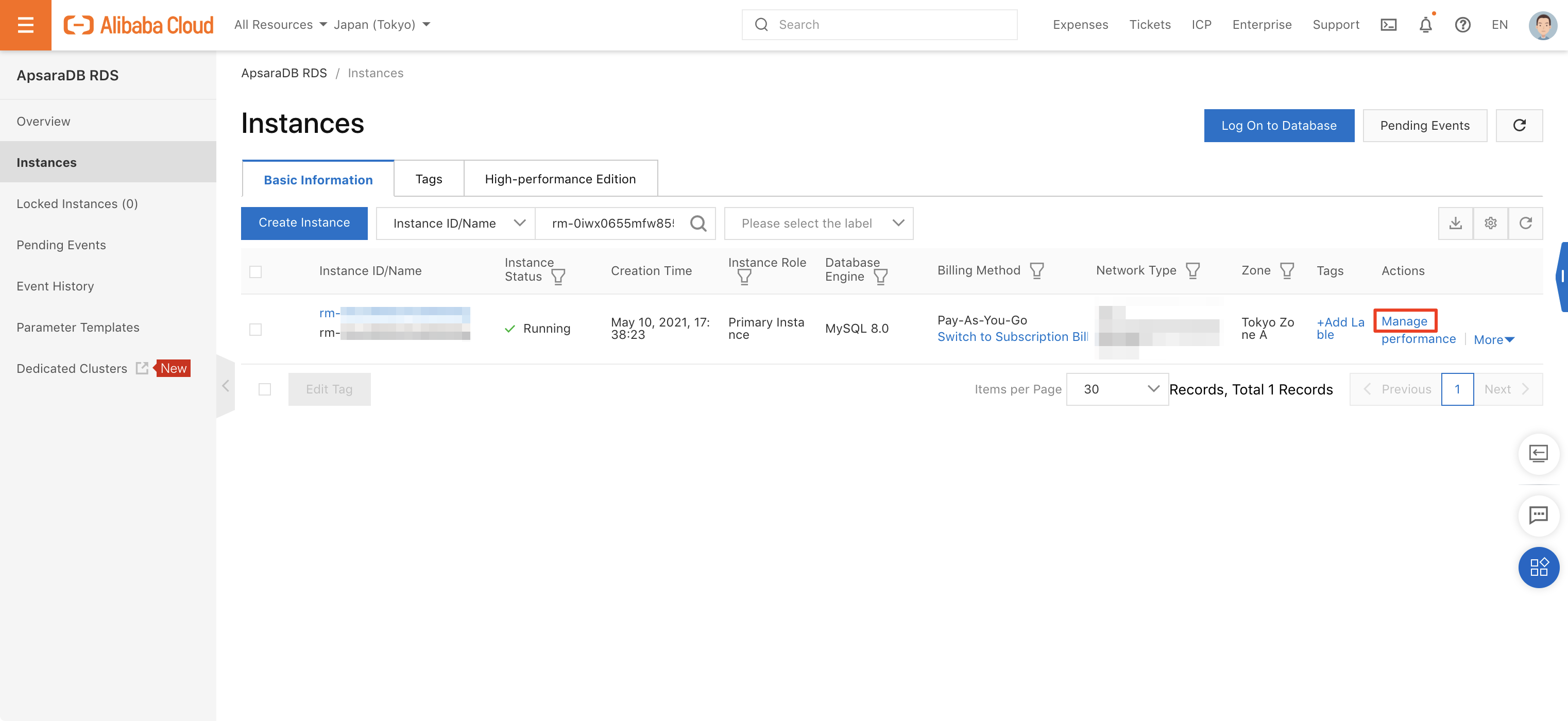The width and height of the screenshot is (1568, 721).
Task: Open the performance action link
Action: (x=1418, y=339)
